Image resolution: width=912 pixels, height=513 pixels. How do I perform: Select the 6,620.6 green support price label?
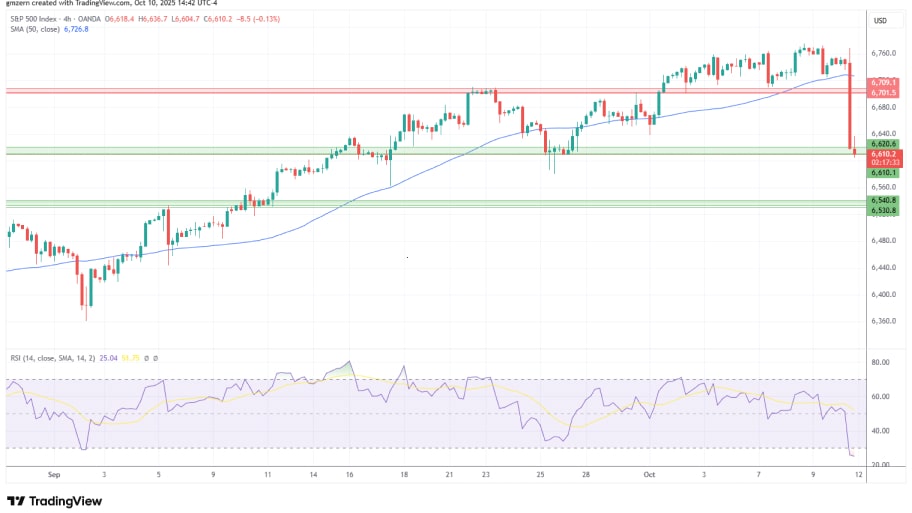pyautogui.click(x=882, y=144)
